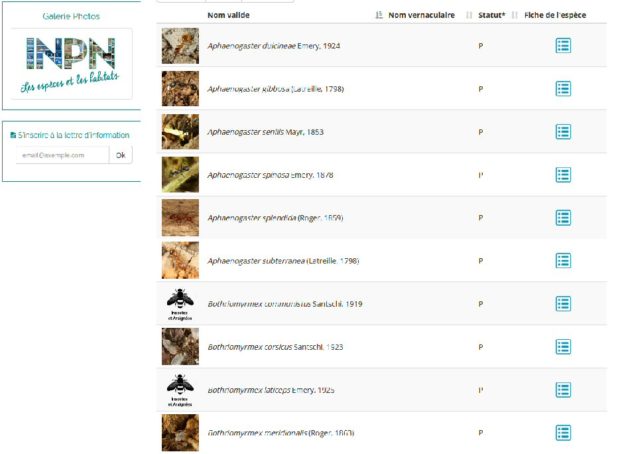Open species sheet icon for Aphaenogaster senilis
620x454 pixels.
click(563, 132)
